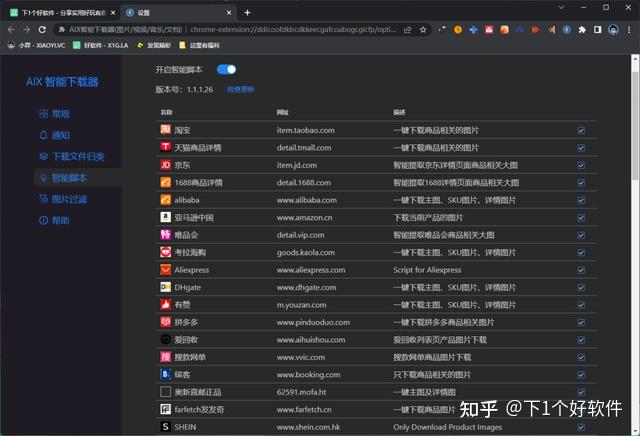The height and width of the screenshot is (436, 640).
Task: Open the 小苹 - XIAOYI.VC bookmark
Action: [36, 45]
